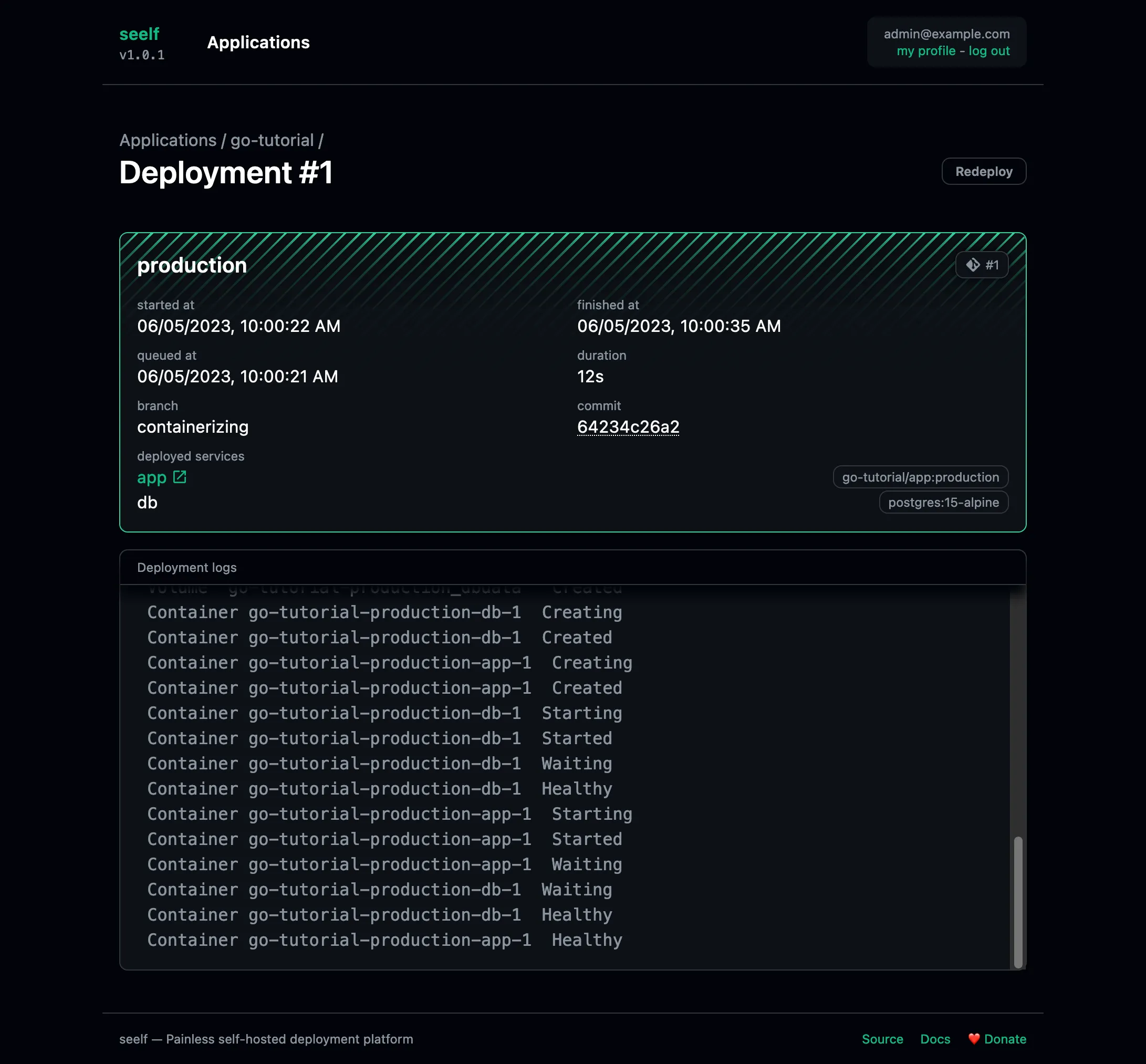Click commit hash 64234c26a2

pos(628,426)
